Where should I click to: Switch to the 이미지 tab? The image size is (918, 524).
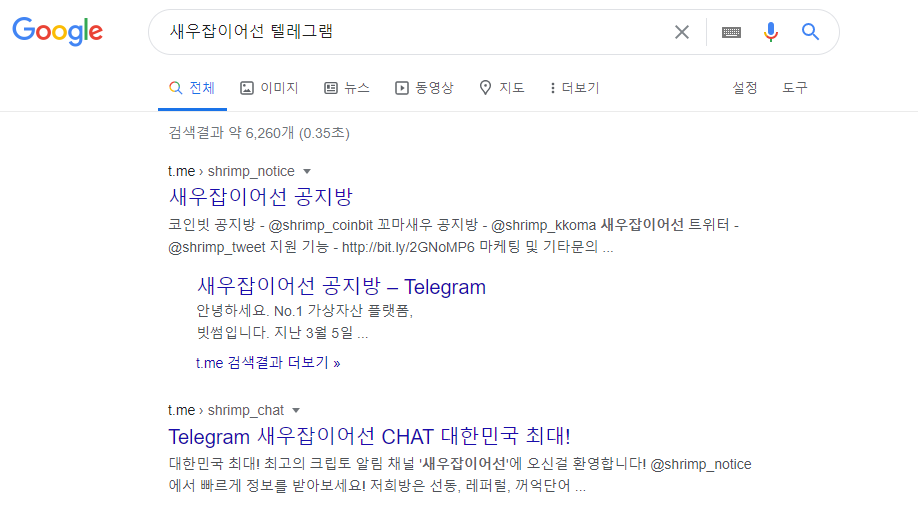(x=269, y=88)
